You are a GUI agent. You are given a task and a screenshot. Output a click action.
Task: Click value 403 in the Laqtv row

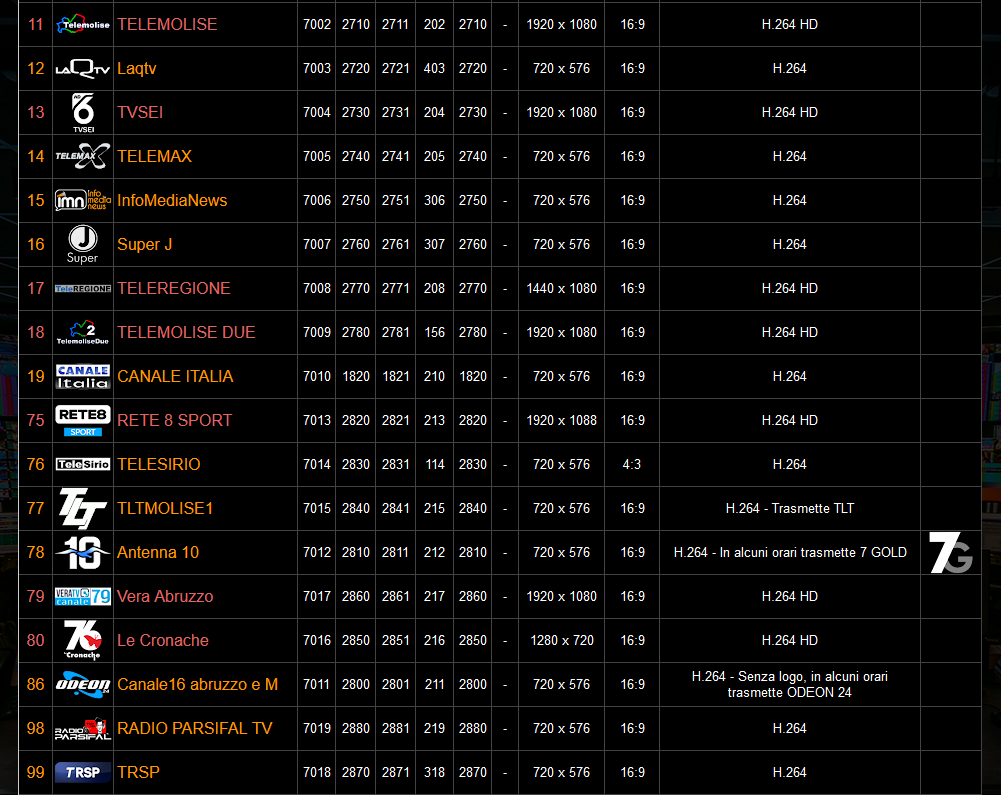434,68
